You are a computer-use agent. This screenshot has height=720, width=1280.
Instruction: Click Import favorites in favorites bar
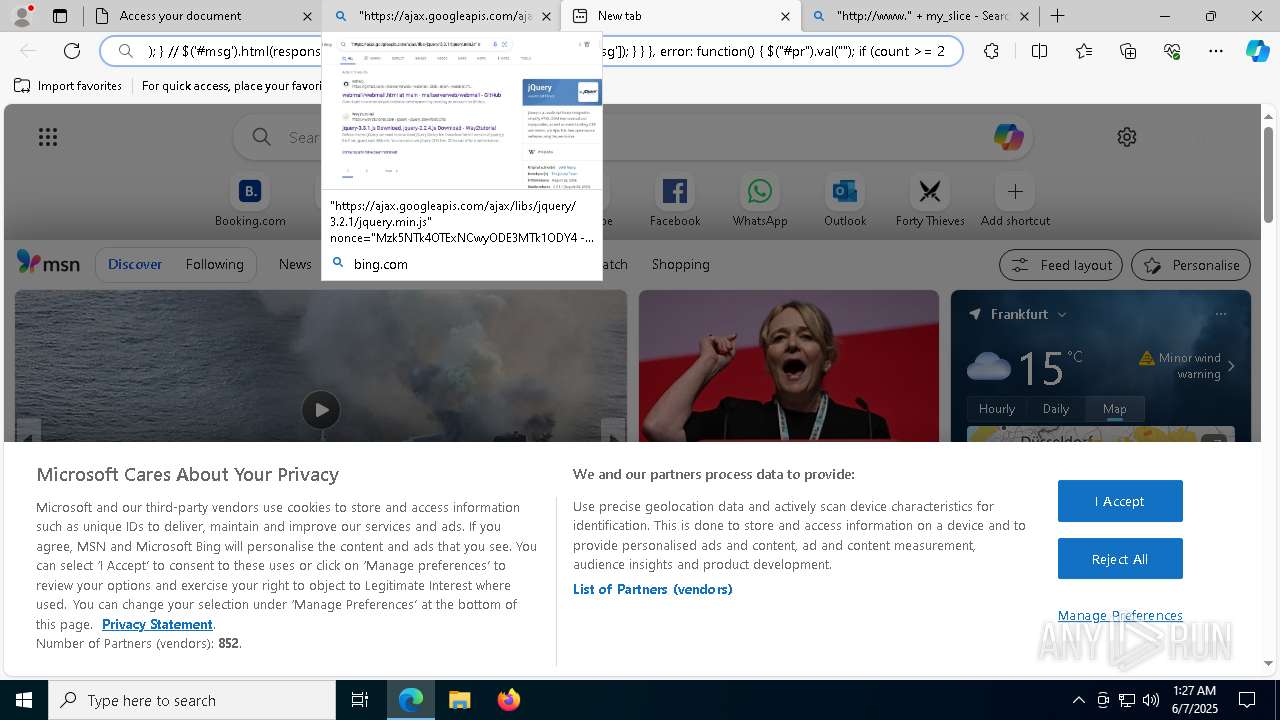point(68,86)
